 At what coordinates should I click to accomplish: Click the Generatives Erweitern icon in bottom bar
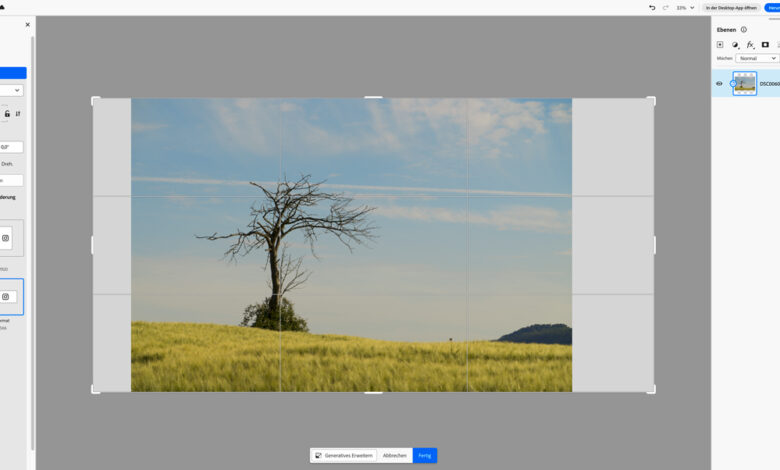(318, 456)
